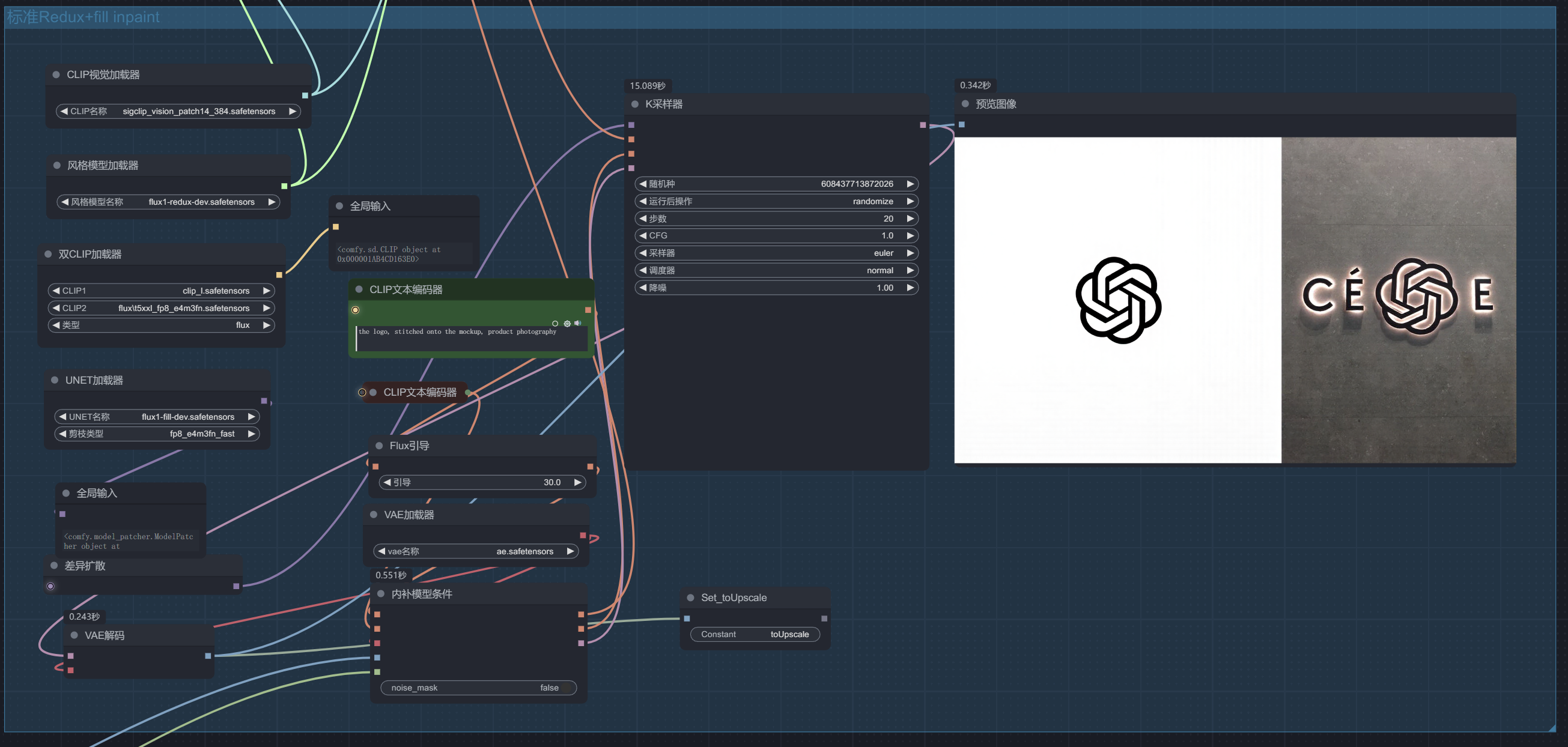Click the 15.089秒 execution time badge above the K采样器 node
The width and height of the screenshot is (1568, 747).
point(648,86)
